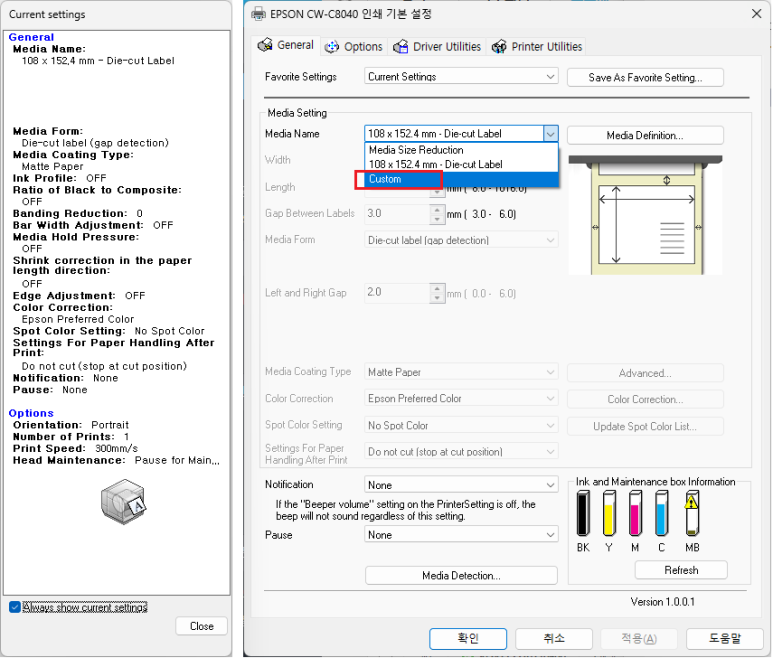Viewport: 773px width, 658px height.
Task: Click the label layout preview diagram
Action: coord(645,215)
